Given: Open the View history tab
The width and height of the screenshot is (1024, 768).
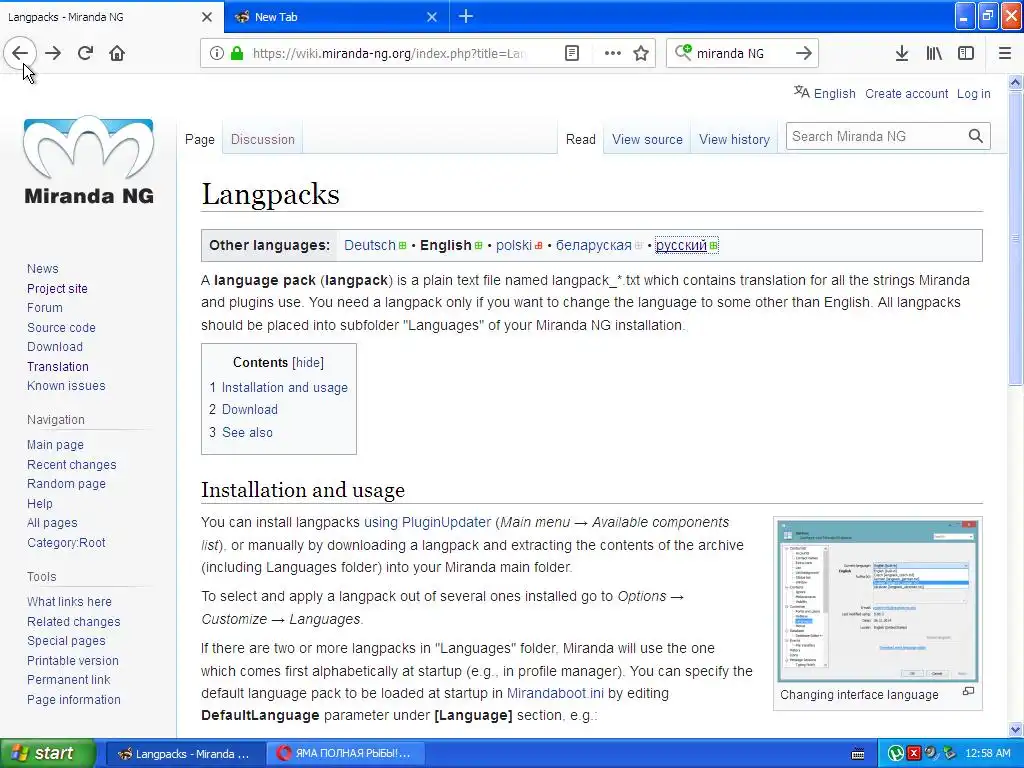Looking at the screenshot, I should pos(734,139).
